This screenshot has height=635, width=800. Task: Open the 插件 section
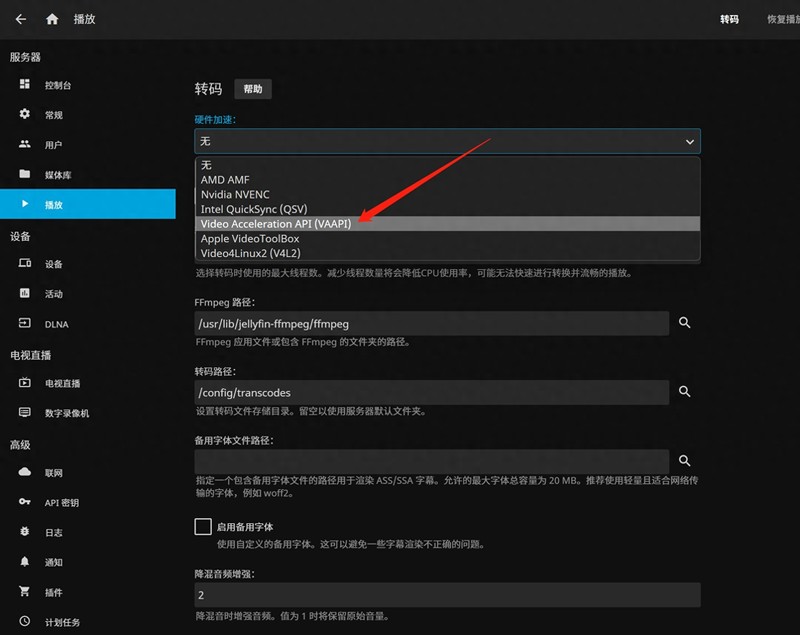[55, 592]
